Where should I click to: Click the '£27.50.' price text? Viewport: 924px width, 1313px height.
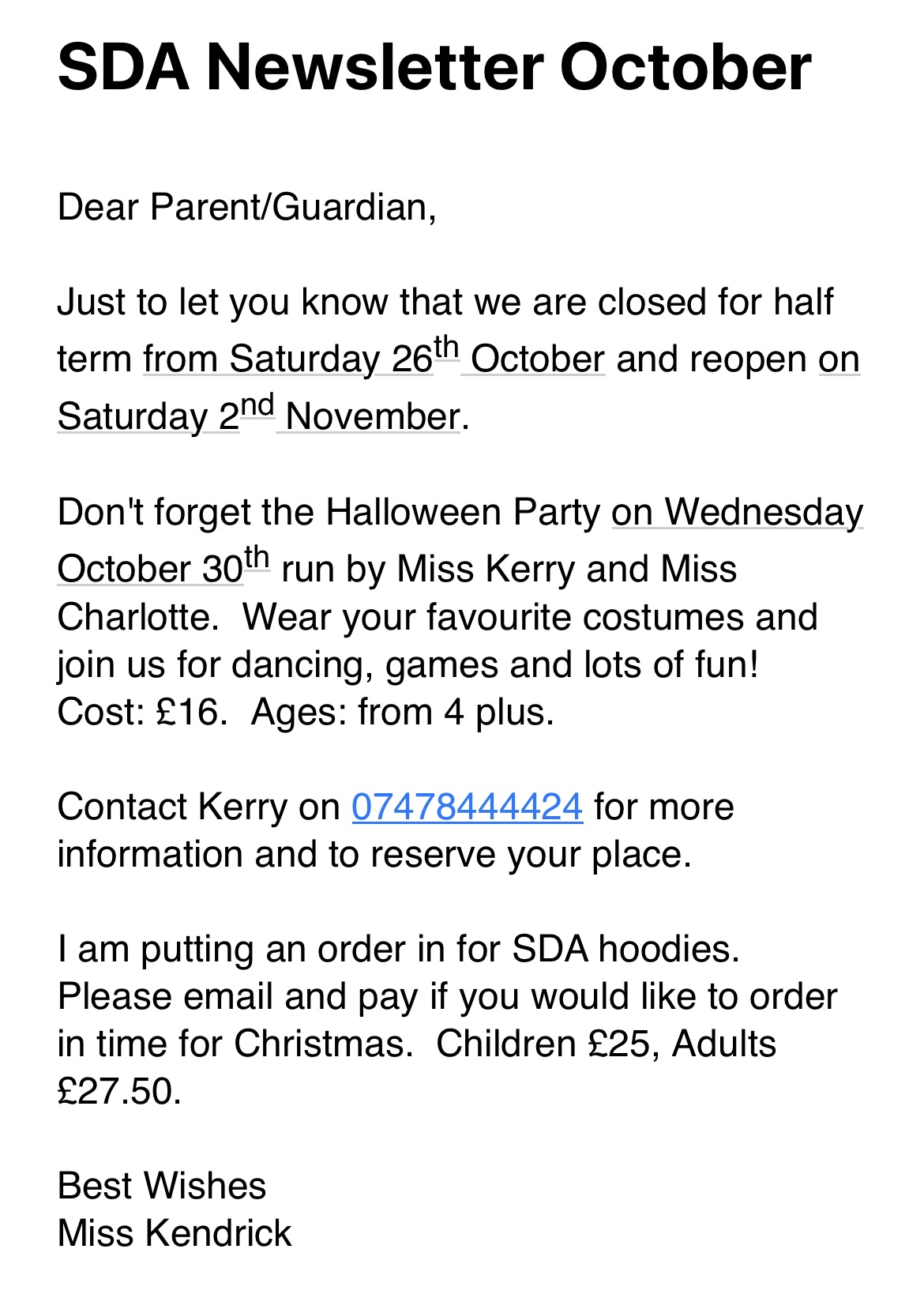pyautogui.click(x=119, y=1091)
